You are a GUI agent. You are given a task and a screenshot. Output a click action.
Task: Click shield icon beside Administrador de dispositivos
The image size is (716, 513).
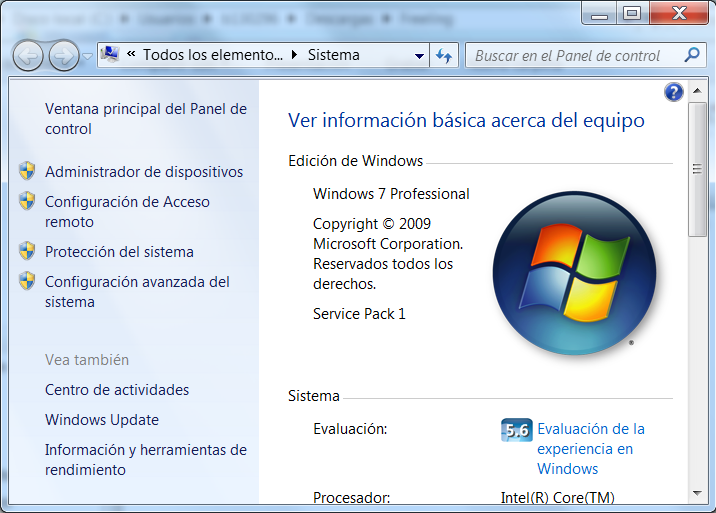click(27, 171)
